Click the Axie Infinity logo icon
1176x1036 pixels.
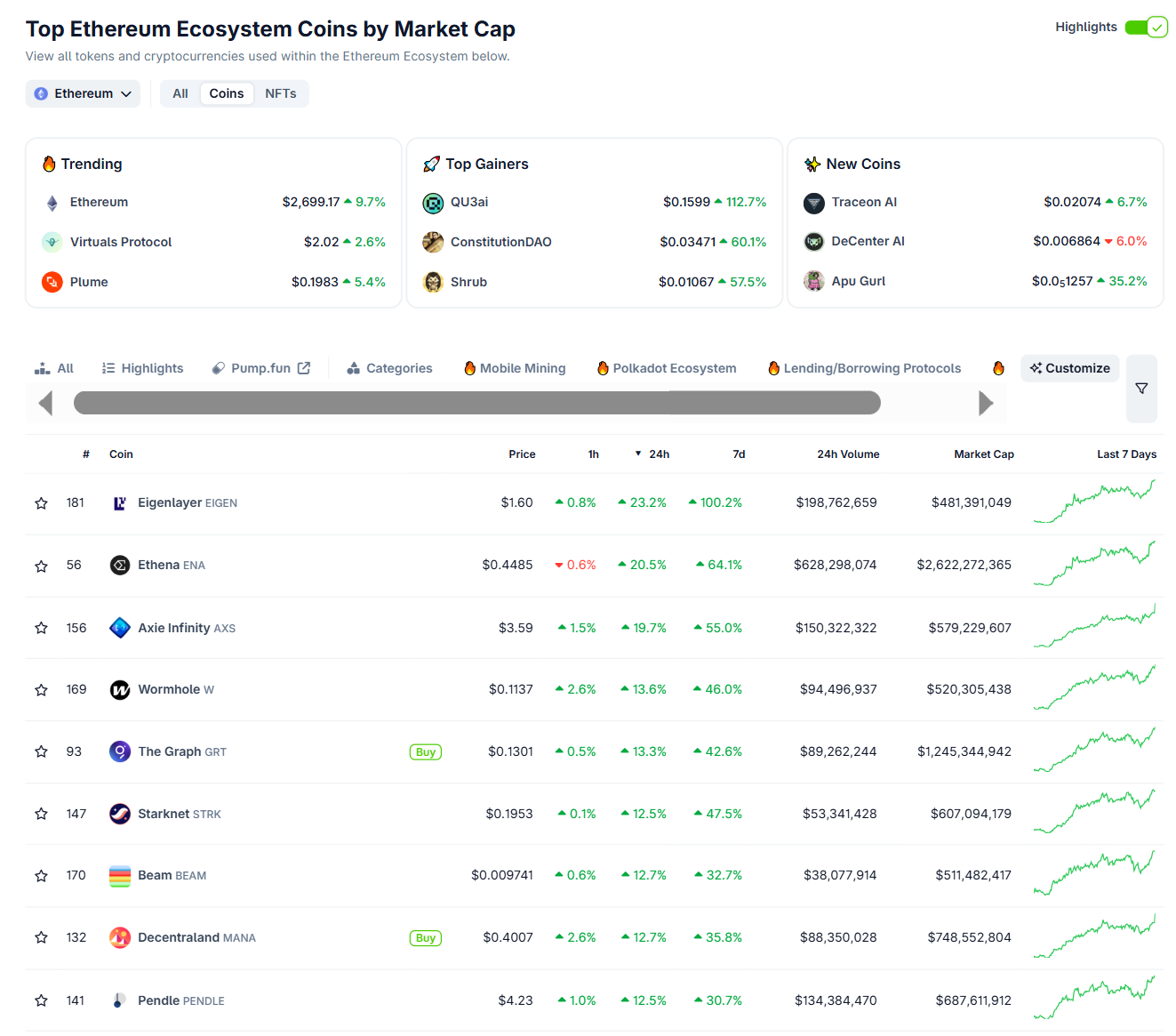[120, 628]
